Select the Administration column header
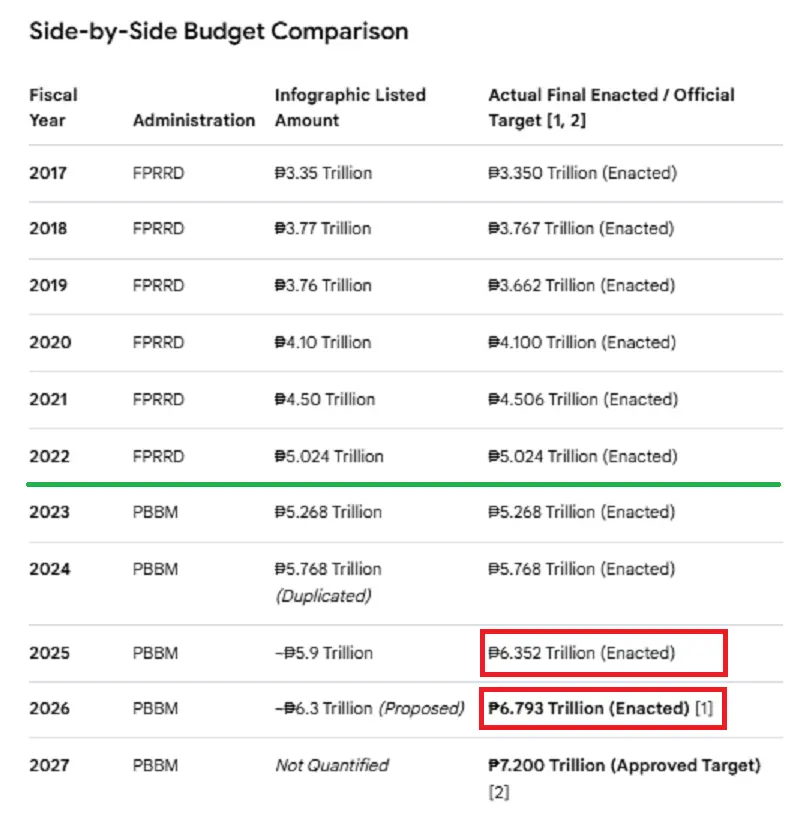This screenshot has height=831, width=798. coord(194,120)
